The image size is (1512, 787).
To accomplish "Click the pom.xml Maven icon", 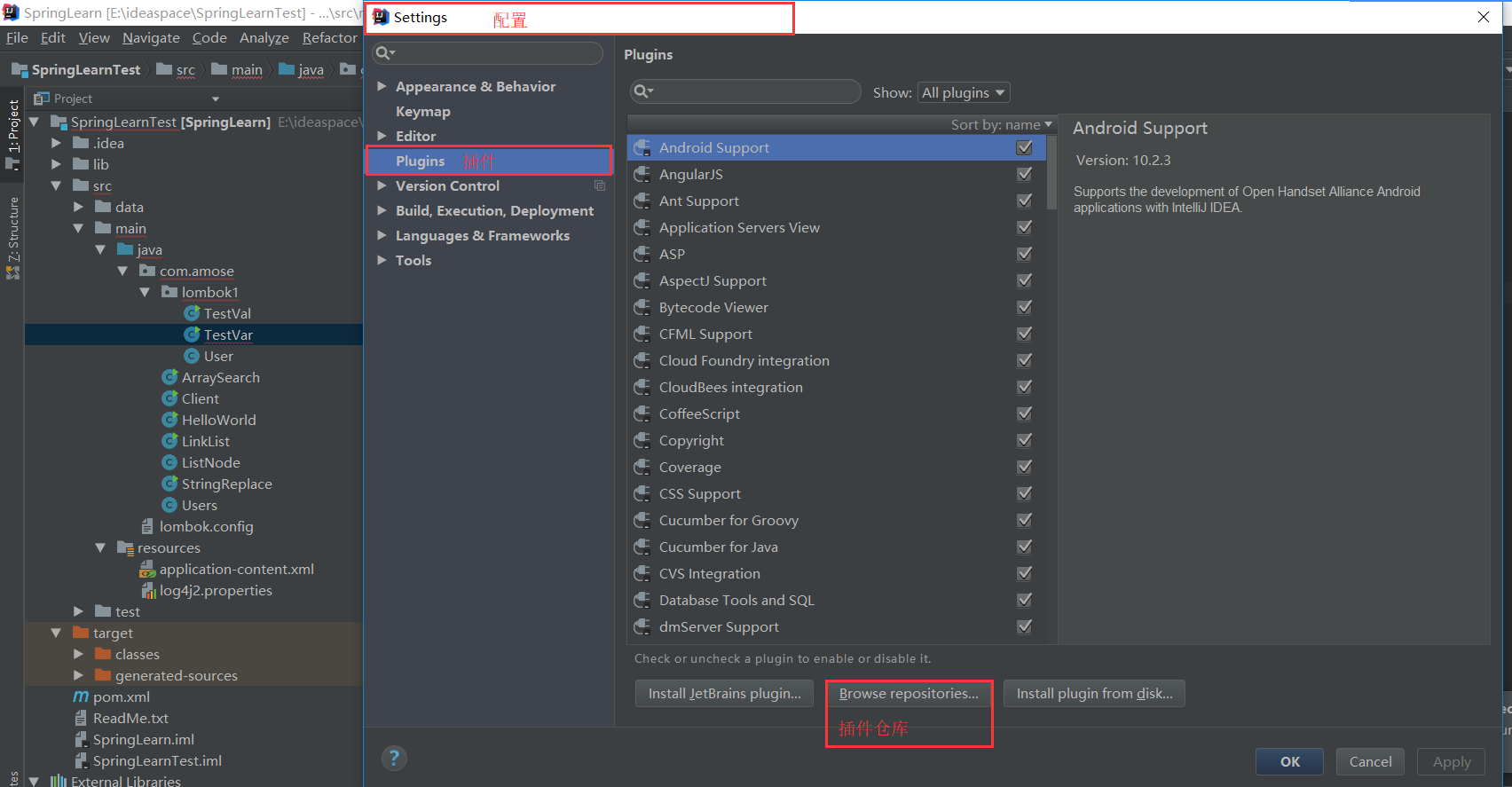I will point(81,696).
